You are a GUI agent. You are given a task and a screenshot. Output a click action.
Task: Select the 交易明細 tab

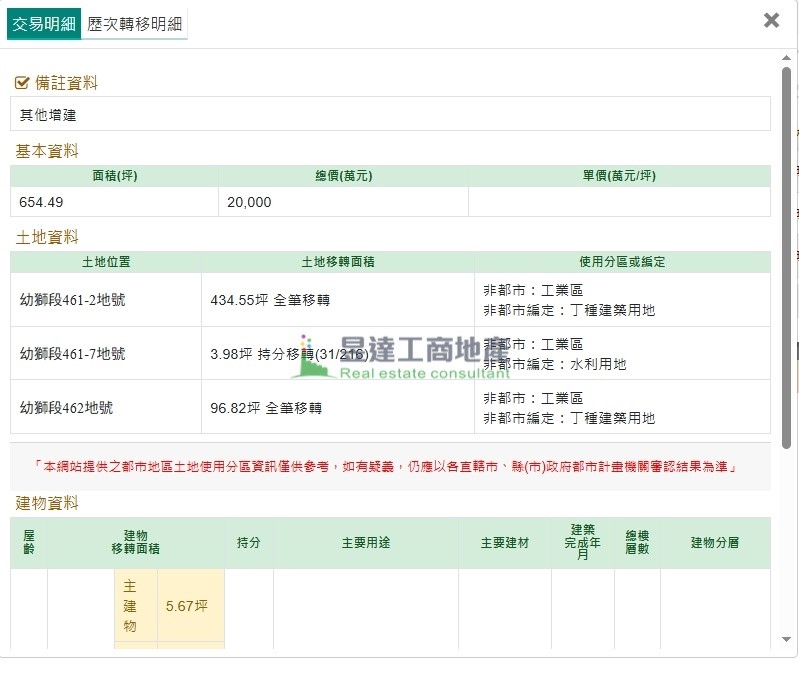44,24
